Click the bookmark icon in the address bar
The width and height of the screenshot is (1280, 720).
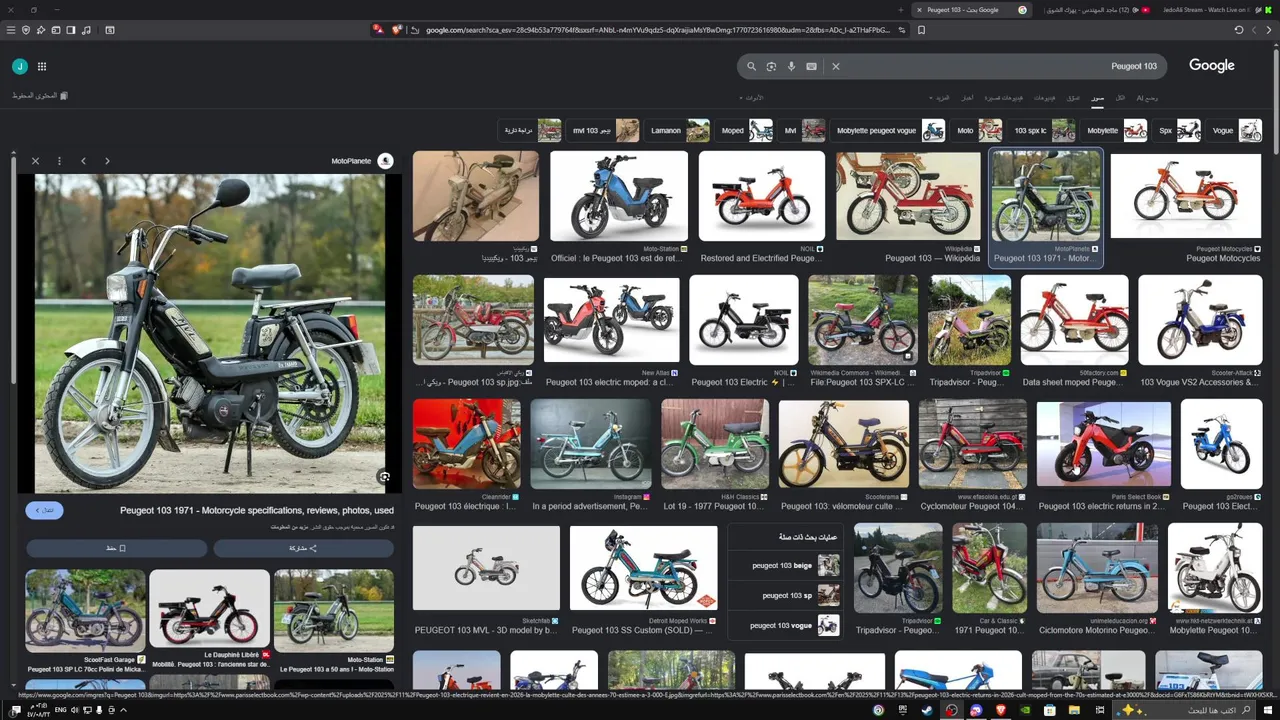click(921, 30)
